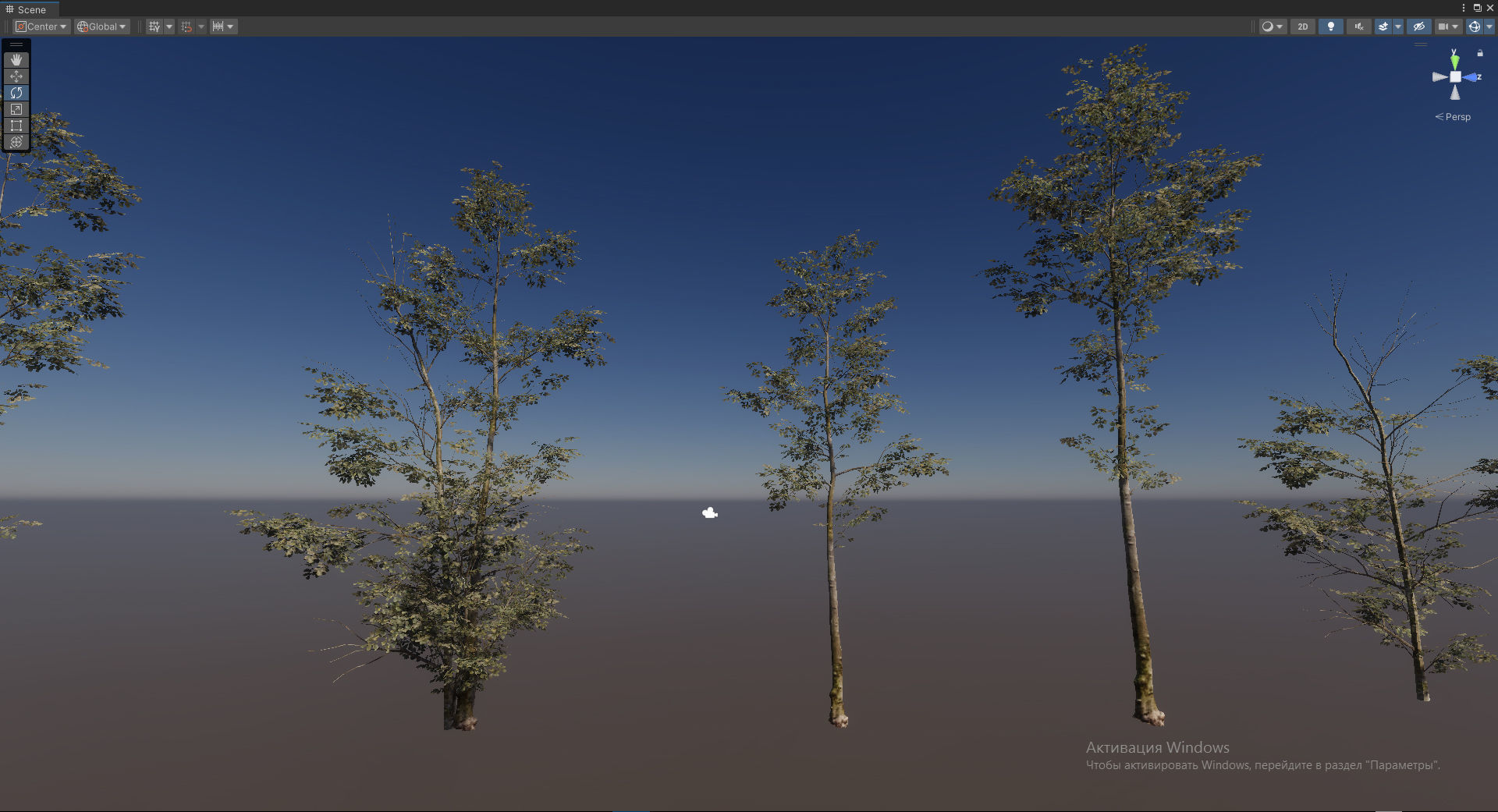The image size is (1498, 812).
Task: Click the gray bottom cone on gizmo
Action: [x=1455, y=93]
